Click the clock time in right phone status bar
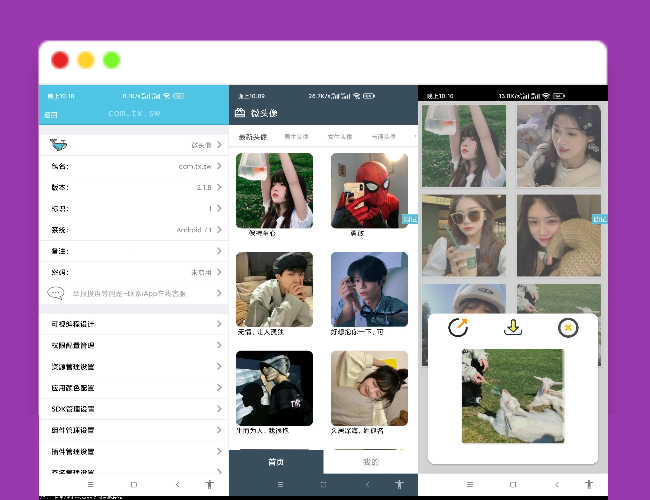 coord(440,96)
